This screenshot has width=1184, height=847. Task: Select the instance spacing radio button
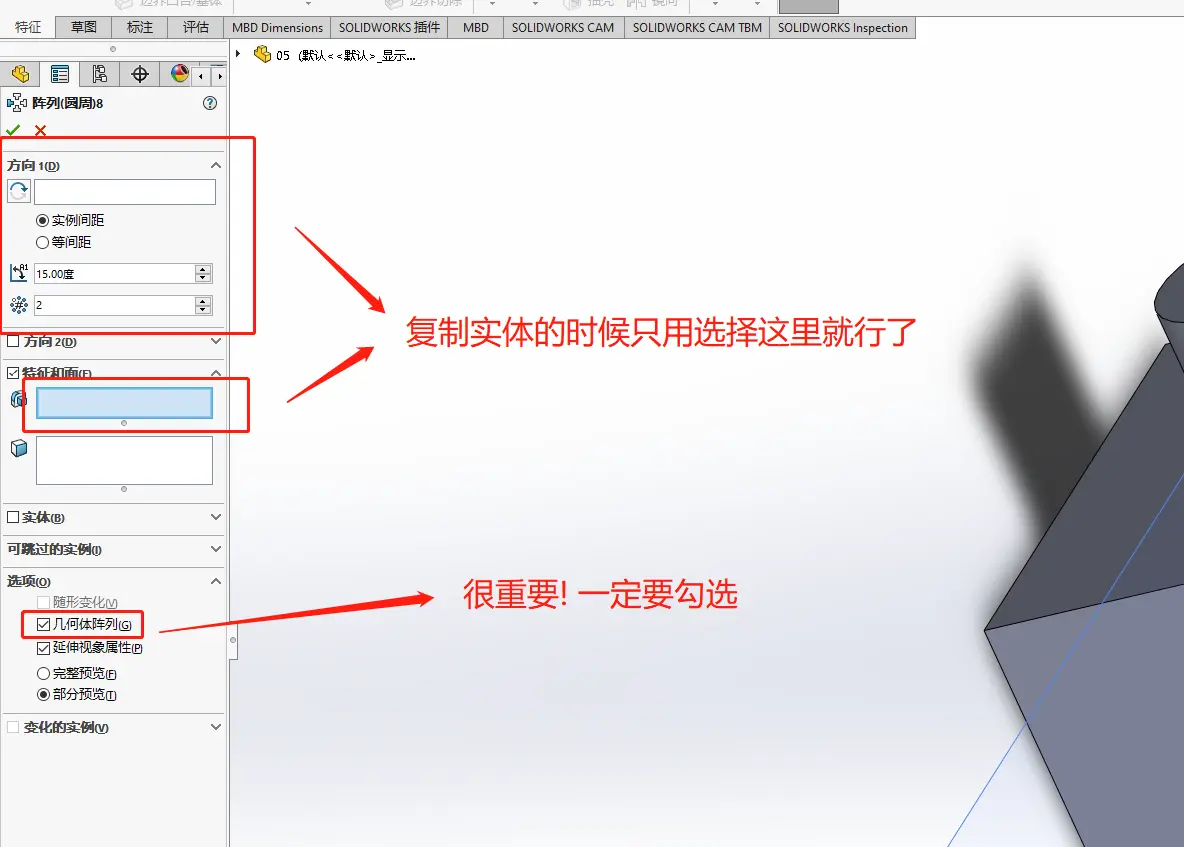pos(42,220)
